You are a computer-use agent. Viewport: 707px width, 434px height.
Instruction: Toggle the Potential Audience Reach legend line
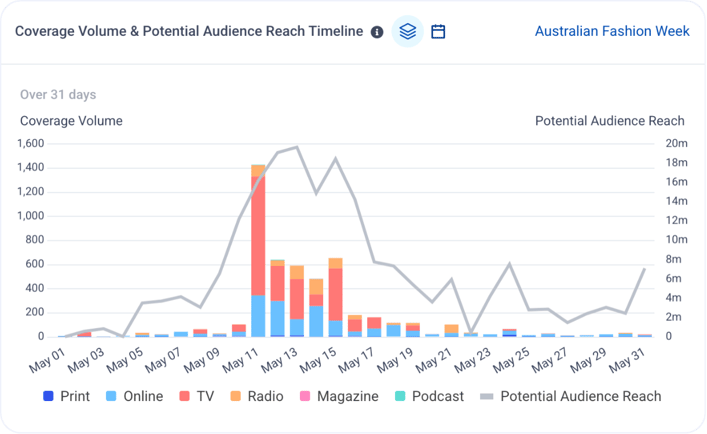(x=570, y=396)
